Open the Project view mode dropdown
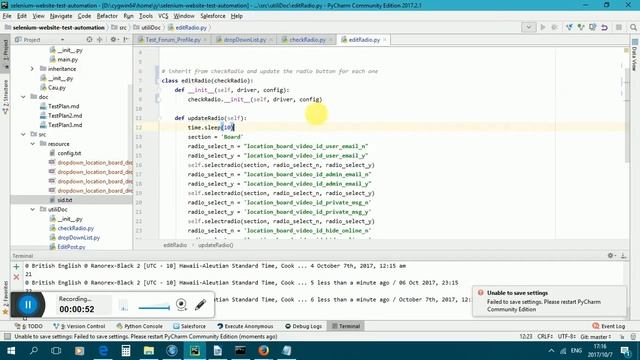This screenshot has height=360, width=640. coord(62,40)
